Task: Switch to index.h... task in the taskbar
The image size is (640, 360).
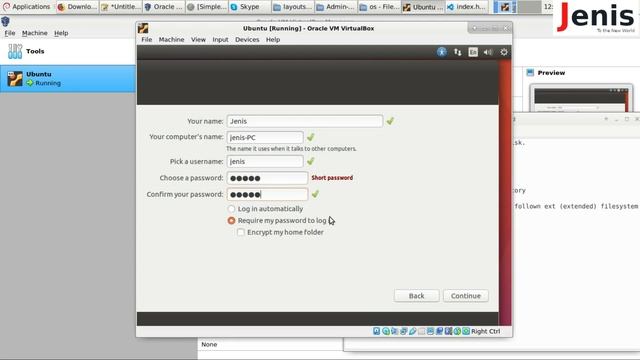Action: click(x=466, y=7)
